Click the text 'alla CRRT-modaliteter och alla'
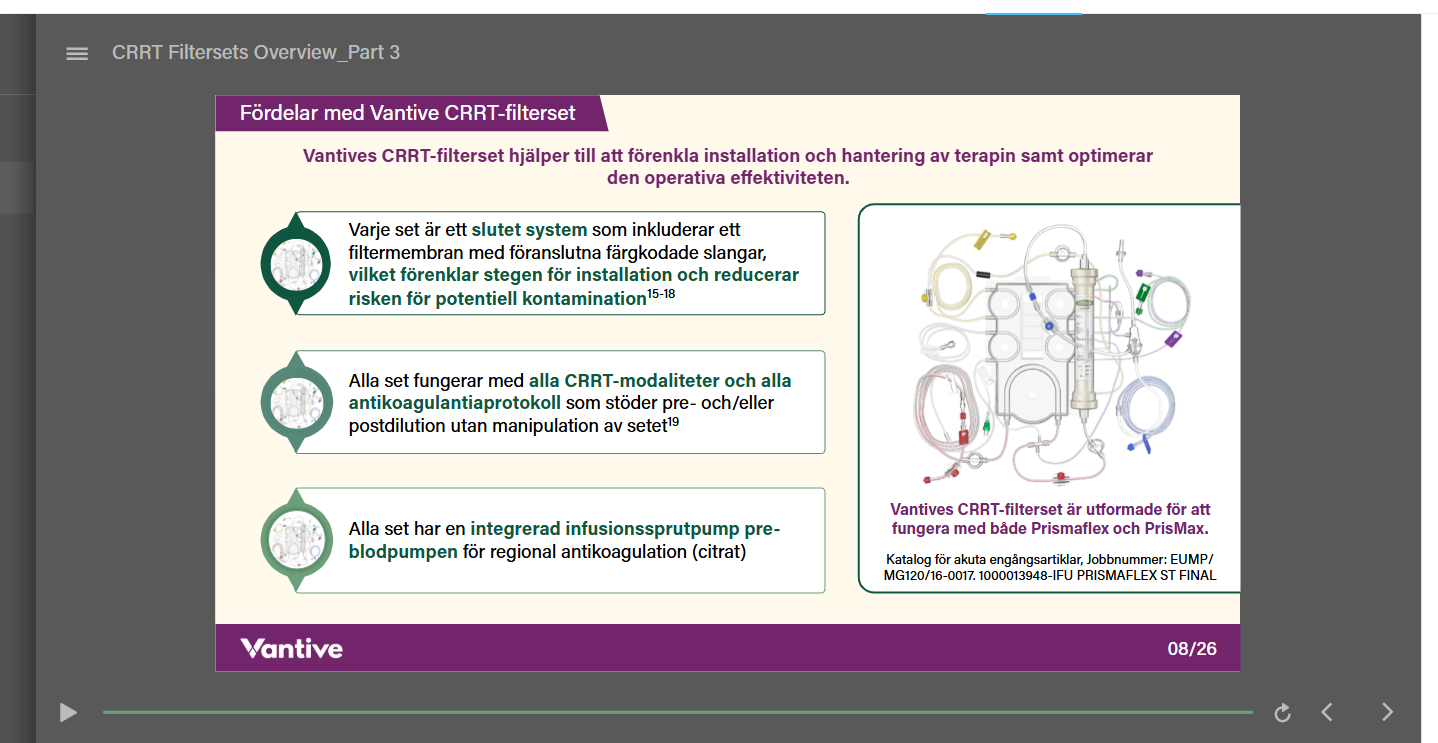 (660, 380)
